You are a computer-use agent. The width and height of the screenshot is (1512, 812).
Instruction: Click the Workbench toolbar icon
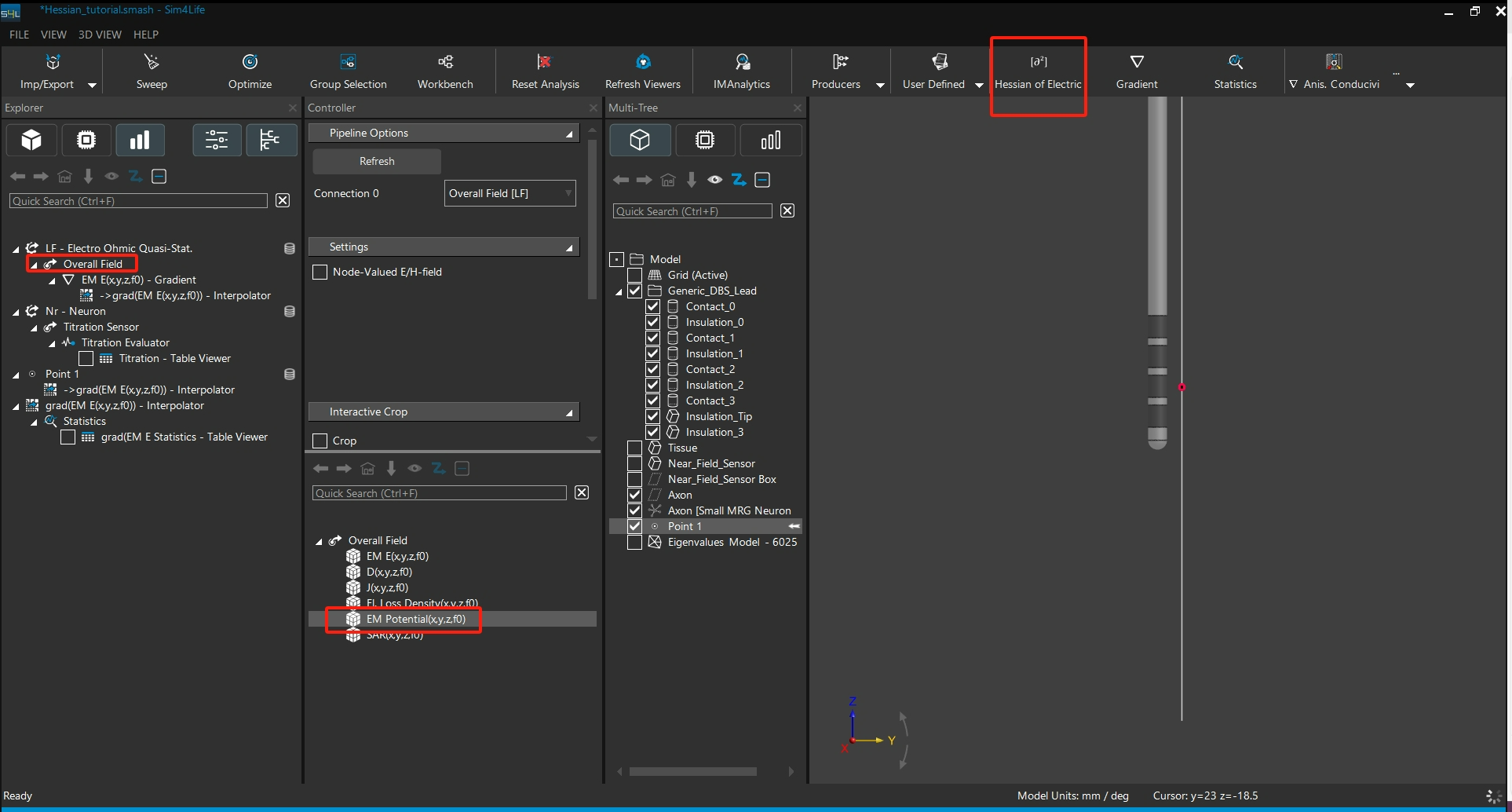pyautogui.click(x=445, y=63)
